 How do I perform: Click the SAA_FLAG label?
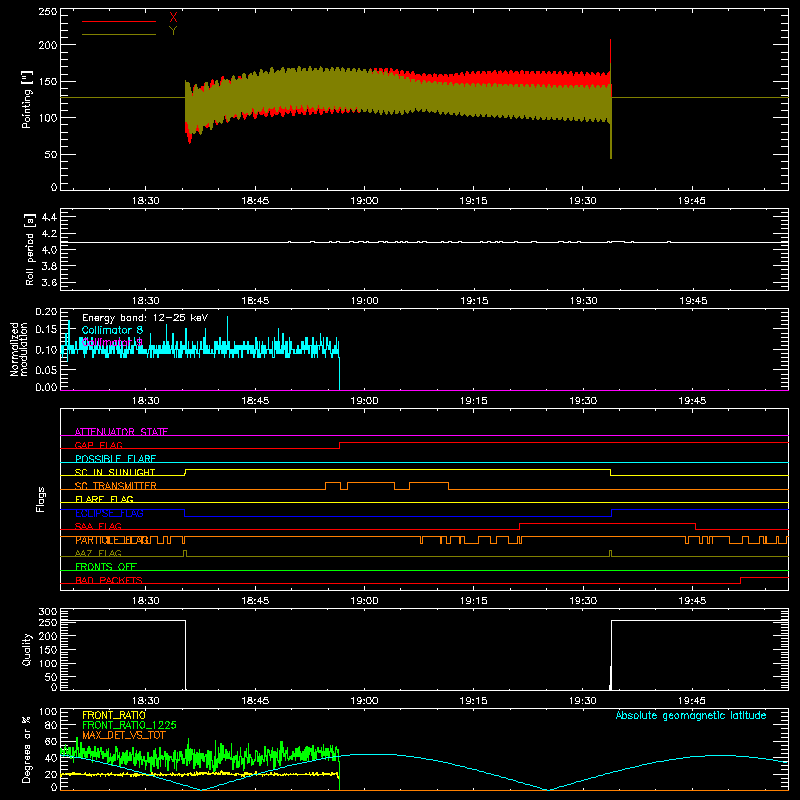click(98, 527)
